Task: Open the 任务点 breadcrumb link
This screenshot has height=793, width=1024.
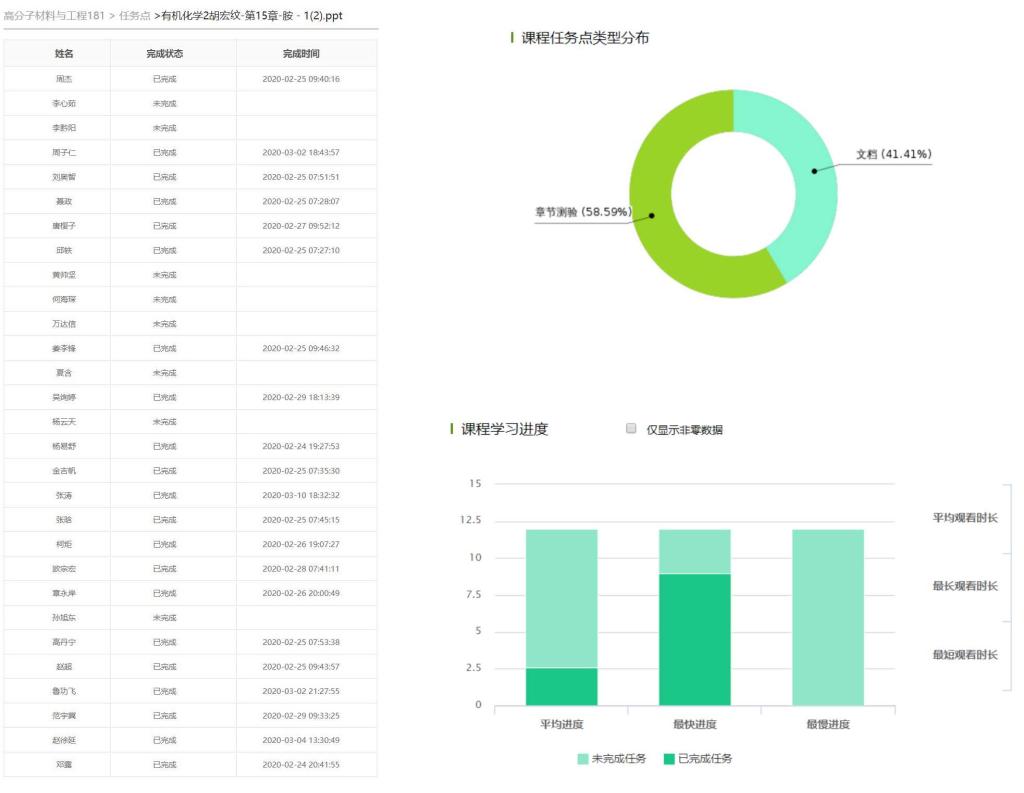Action: pyautogui.click(x=133, y=15)
